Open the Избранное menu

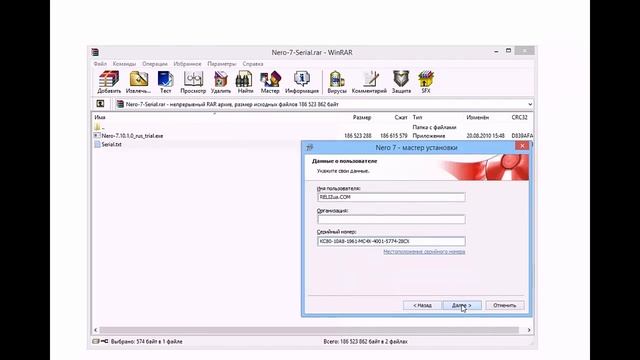pyautogui.click(x=187, y=64)
